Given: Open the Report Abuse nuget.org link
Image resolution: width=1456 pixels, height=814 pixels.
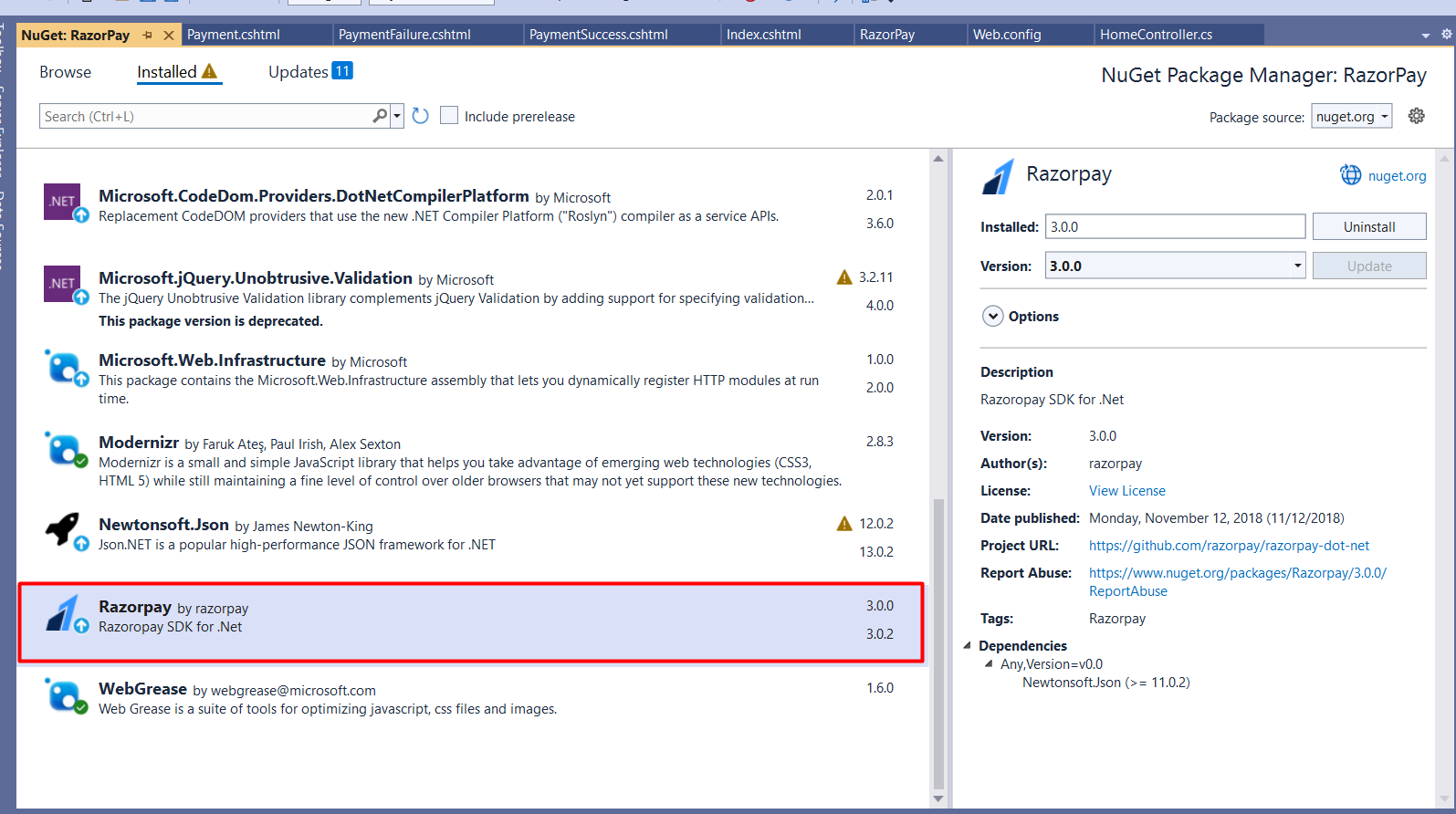Looking at the screenshot, I should [x=1238, y=581].
